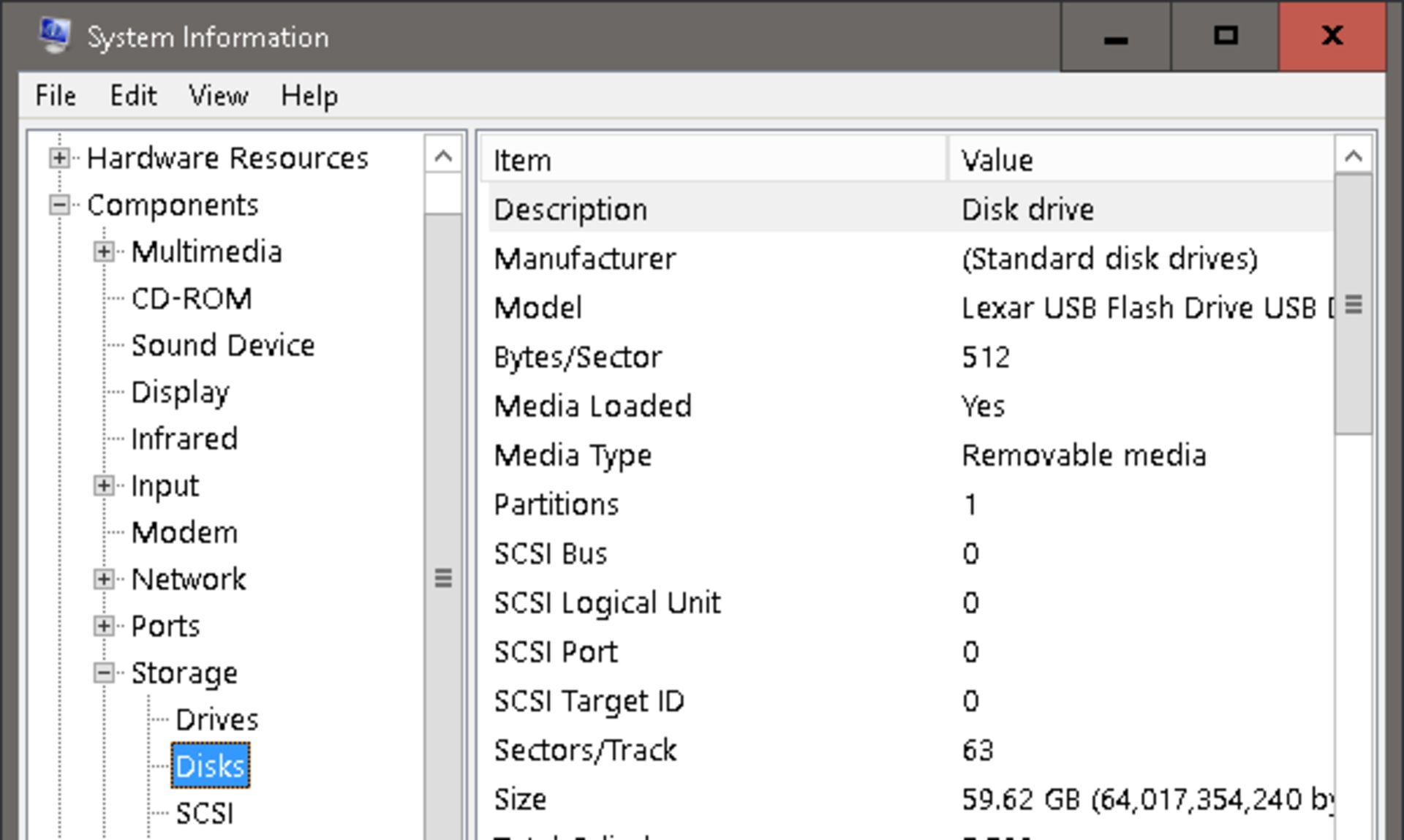Screen dimensions: 1404x840
Task: Expand the Ports category
Action: [104, 627]
